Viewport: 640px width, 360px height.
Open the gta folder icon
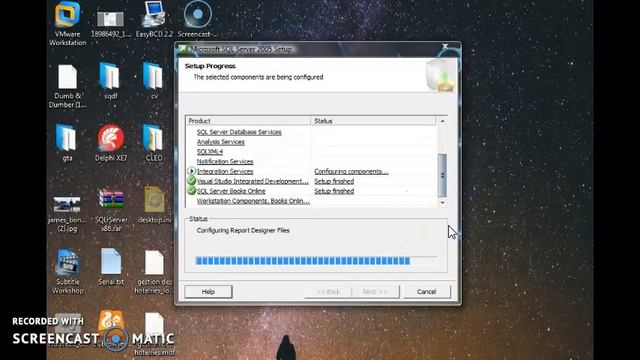67,143
